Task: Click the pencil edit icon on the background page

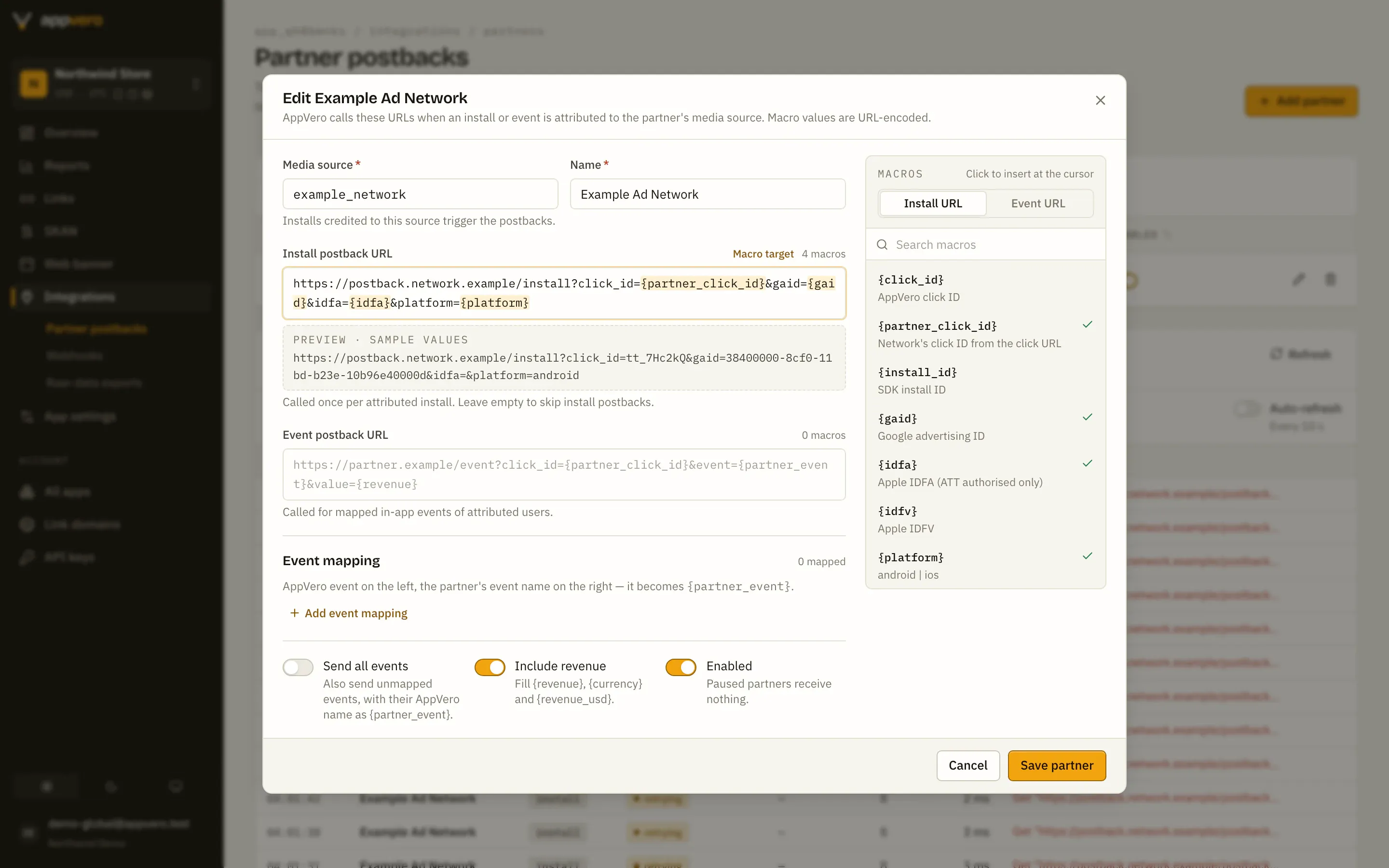Action: tap(1298, 280)
